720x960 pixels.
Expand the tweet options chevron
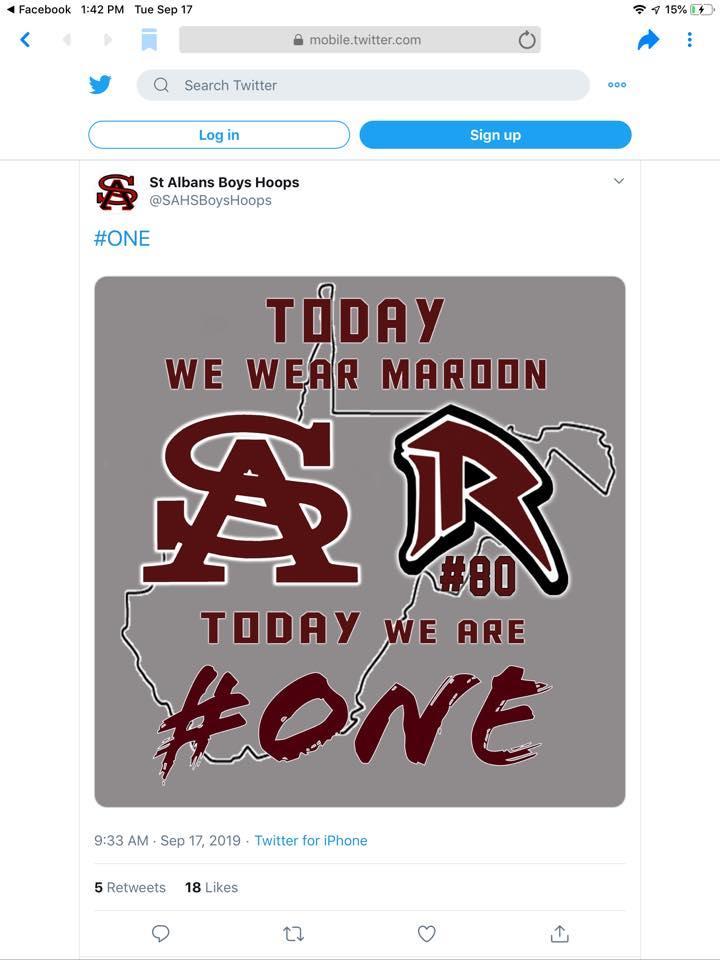click(618, 181)
